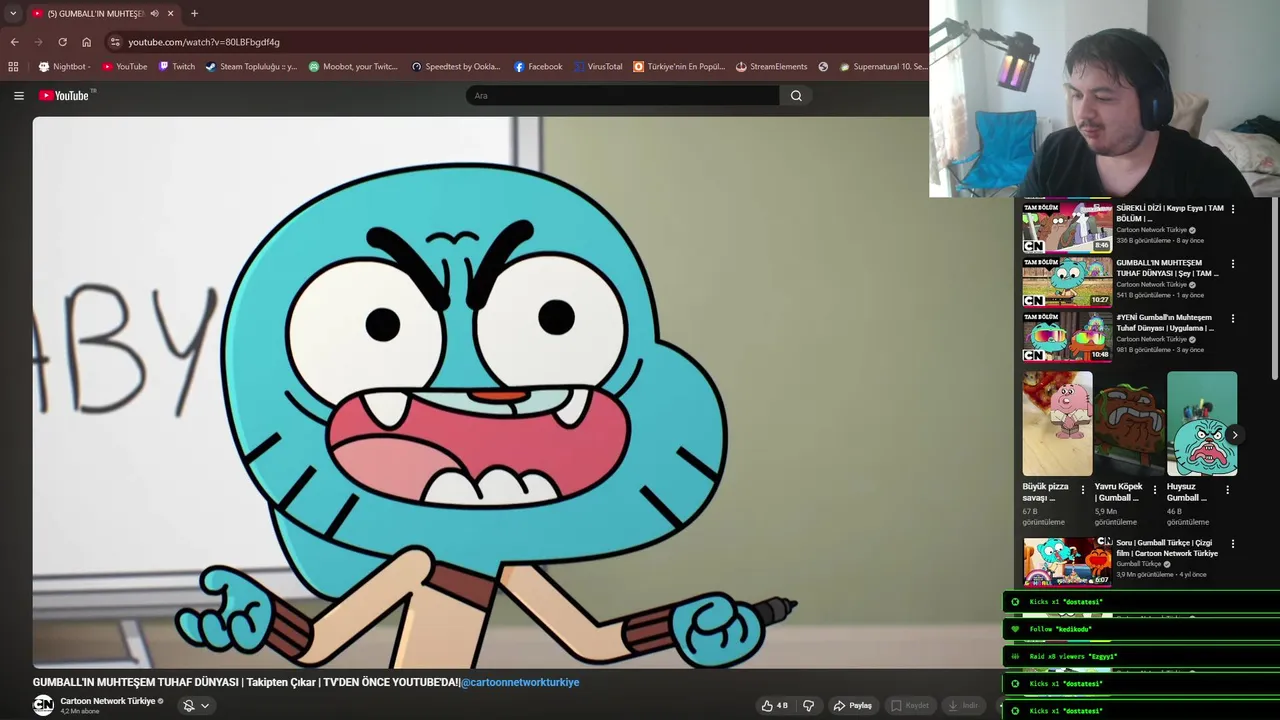Open the SÜREKLİ DİZİ Kayıp Eşya title
Image resolution: width=1280 pixels, height=720 pixels.
pos(1170,213)
